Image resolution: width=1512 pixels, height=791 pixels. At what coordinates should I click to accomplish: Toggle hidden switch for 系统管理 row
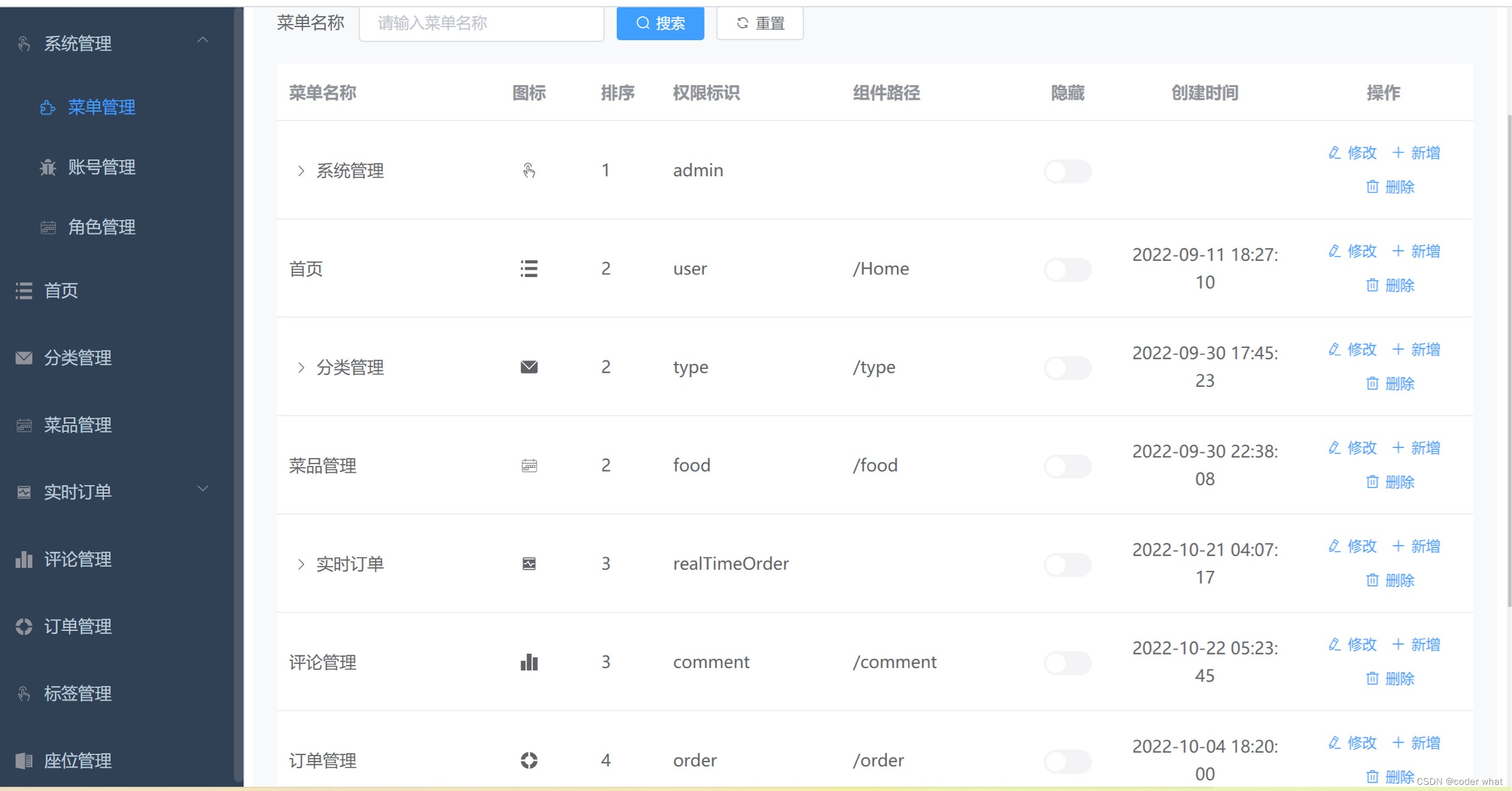pyautogui.click(x=1068, y=171)
